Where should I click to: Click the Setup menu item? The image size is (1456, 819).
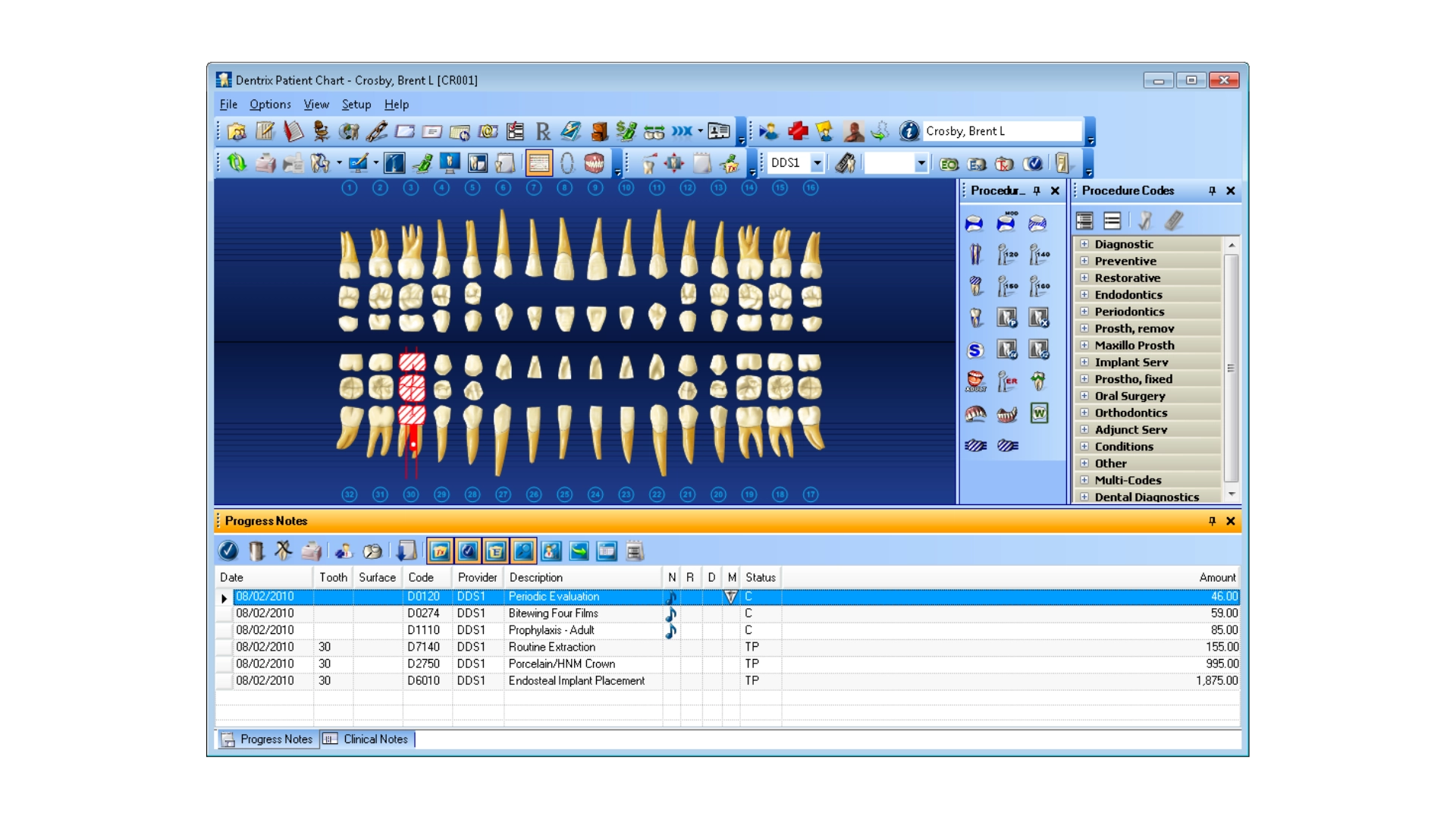(355, 104)
